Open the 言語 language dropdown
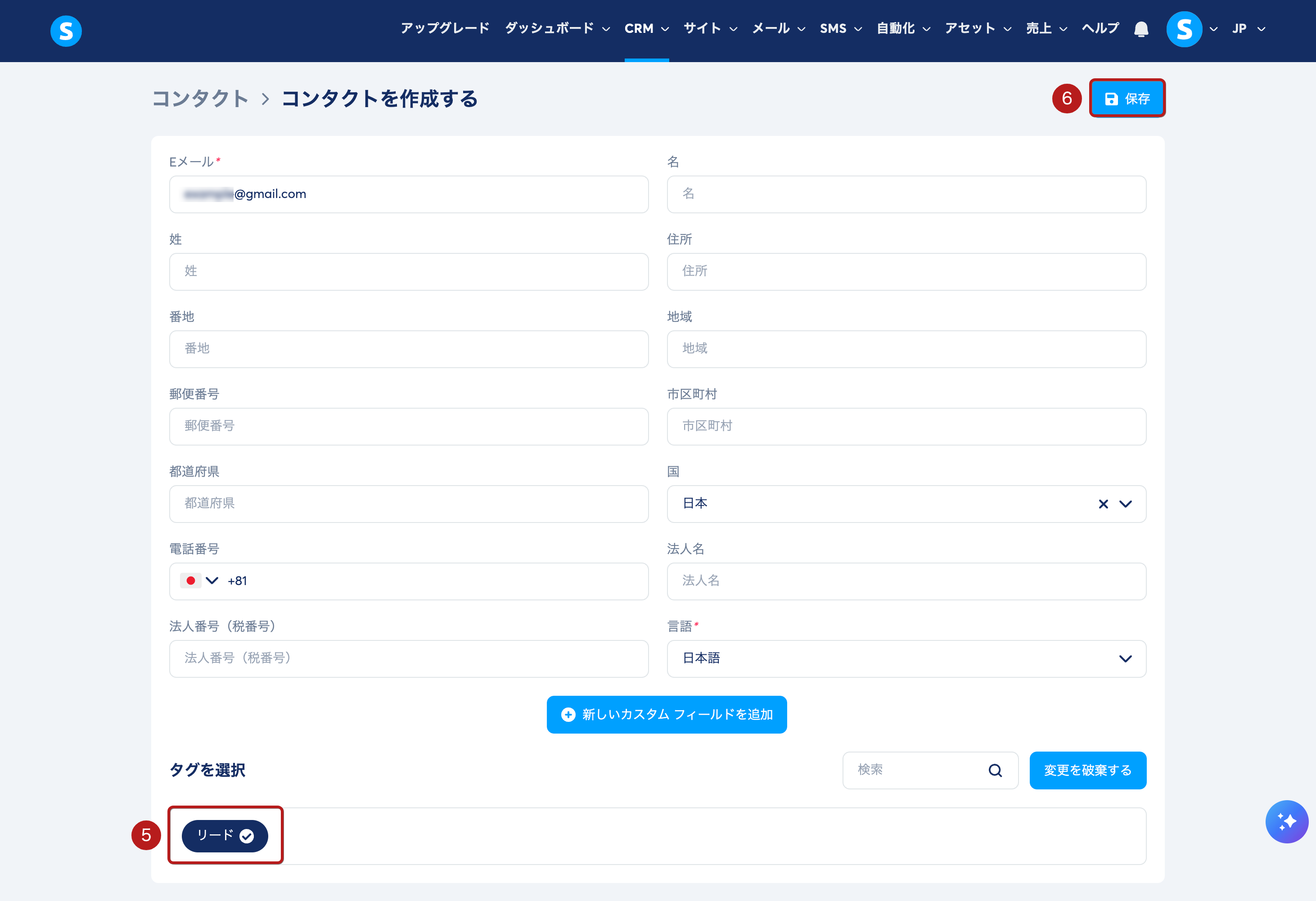The width and height of the screenshot is (1316, 901). 1126,658
